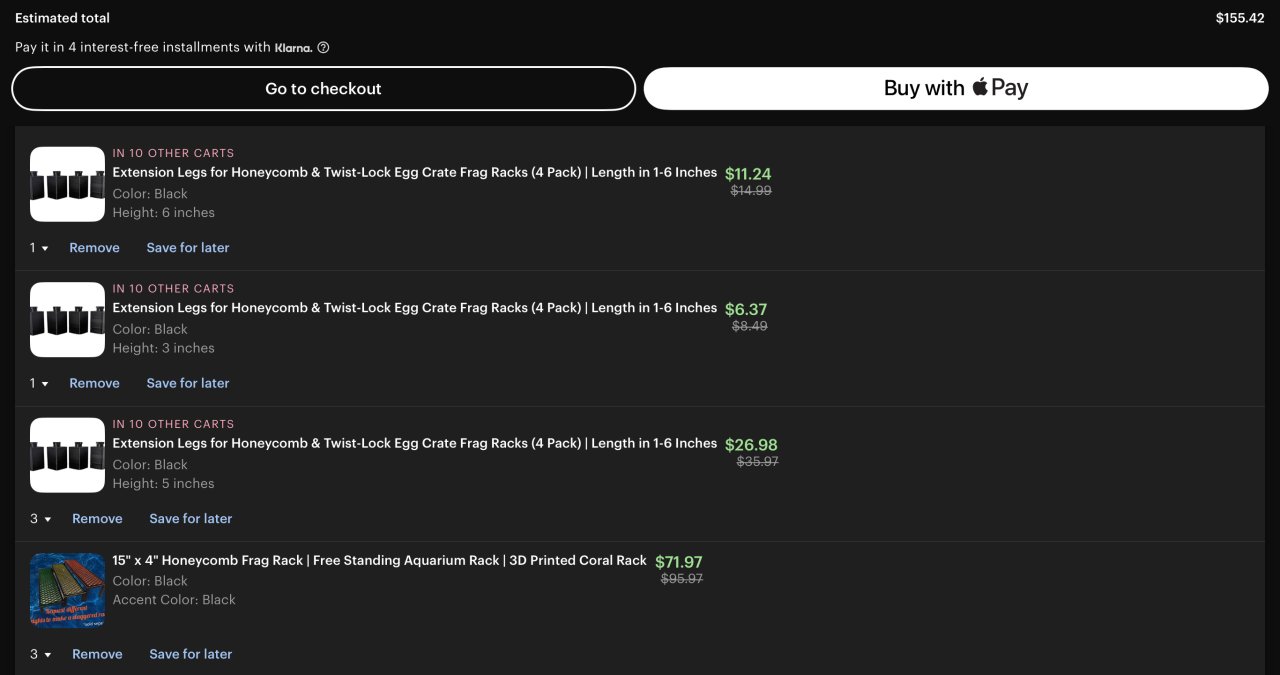
Task: Open quantity dropdown for 6 inches legs
Action: coord(39,248)
